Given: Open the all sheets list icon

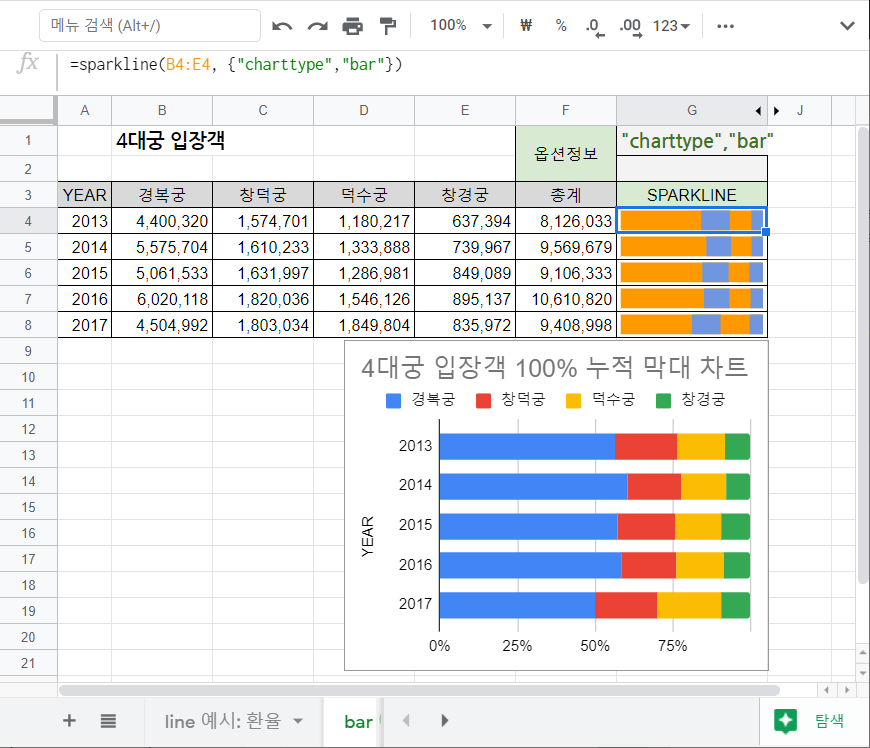Looking at the screenshot, I should [x=108, y=721].
